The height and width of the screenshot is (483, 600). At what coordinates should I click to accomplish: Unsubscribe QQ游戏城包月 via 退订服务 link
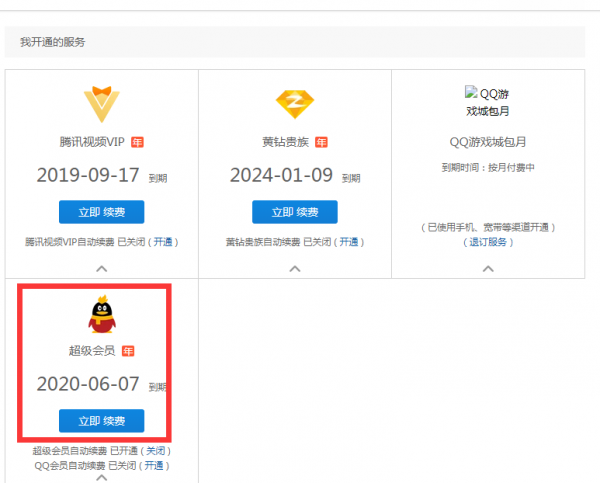click(x=488, y=242)
